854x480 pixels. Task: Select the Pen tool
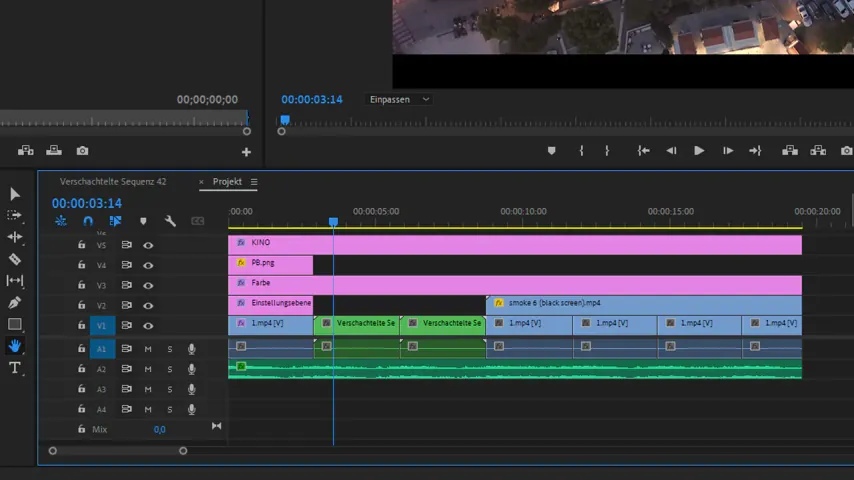click(15, 302)
